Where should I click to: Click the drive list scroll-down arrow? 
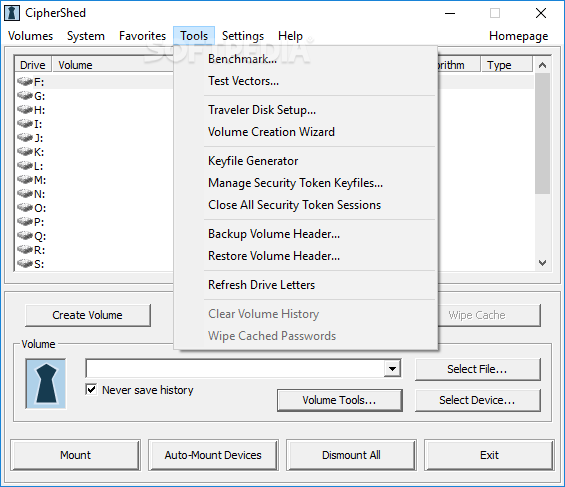pos(542,263)
